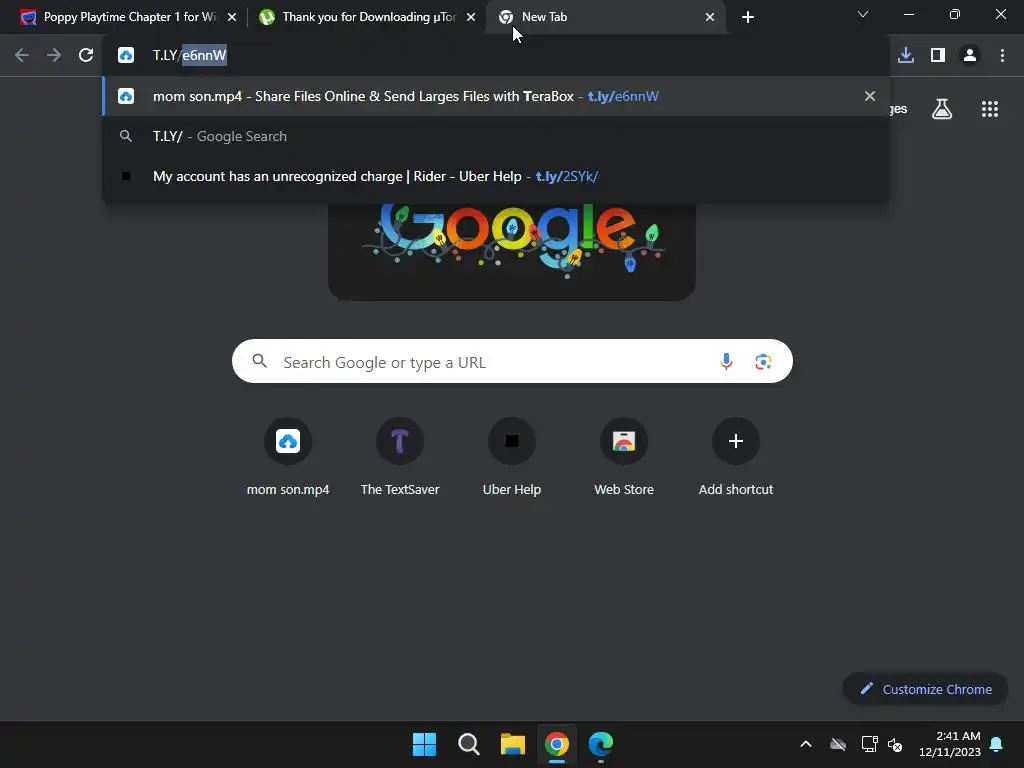Image resolution: width=1024 pixels, height=768 pixels.
Task: Click the OneDrive cloud tray icon
Action: coord(838,744)
